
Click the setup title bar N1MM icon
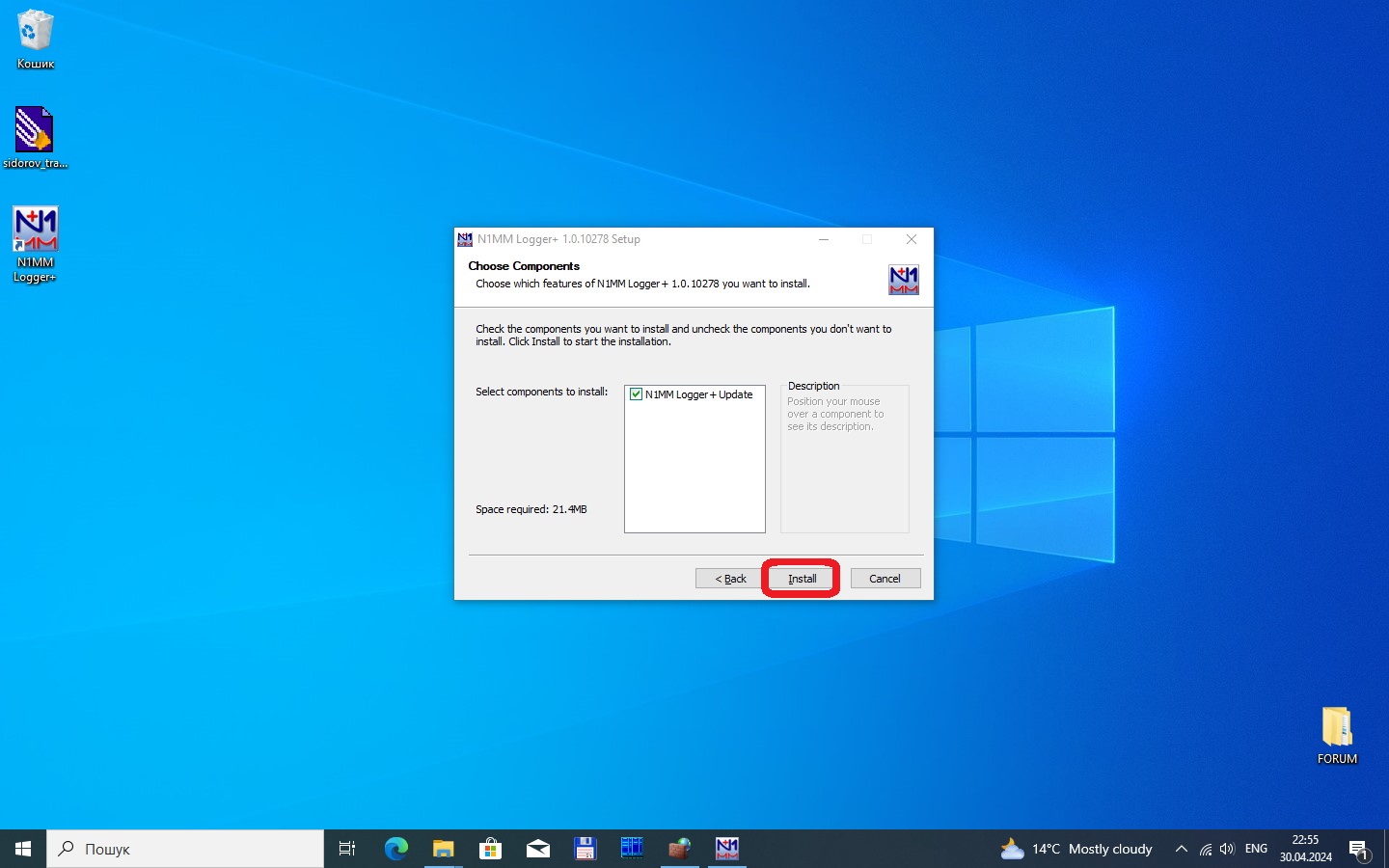[465, 239]
